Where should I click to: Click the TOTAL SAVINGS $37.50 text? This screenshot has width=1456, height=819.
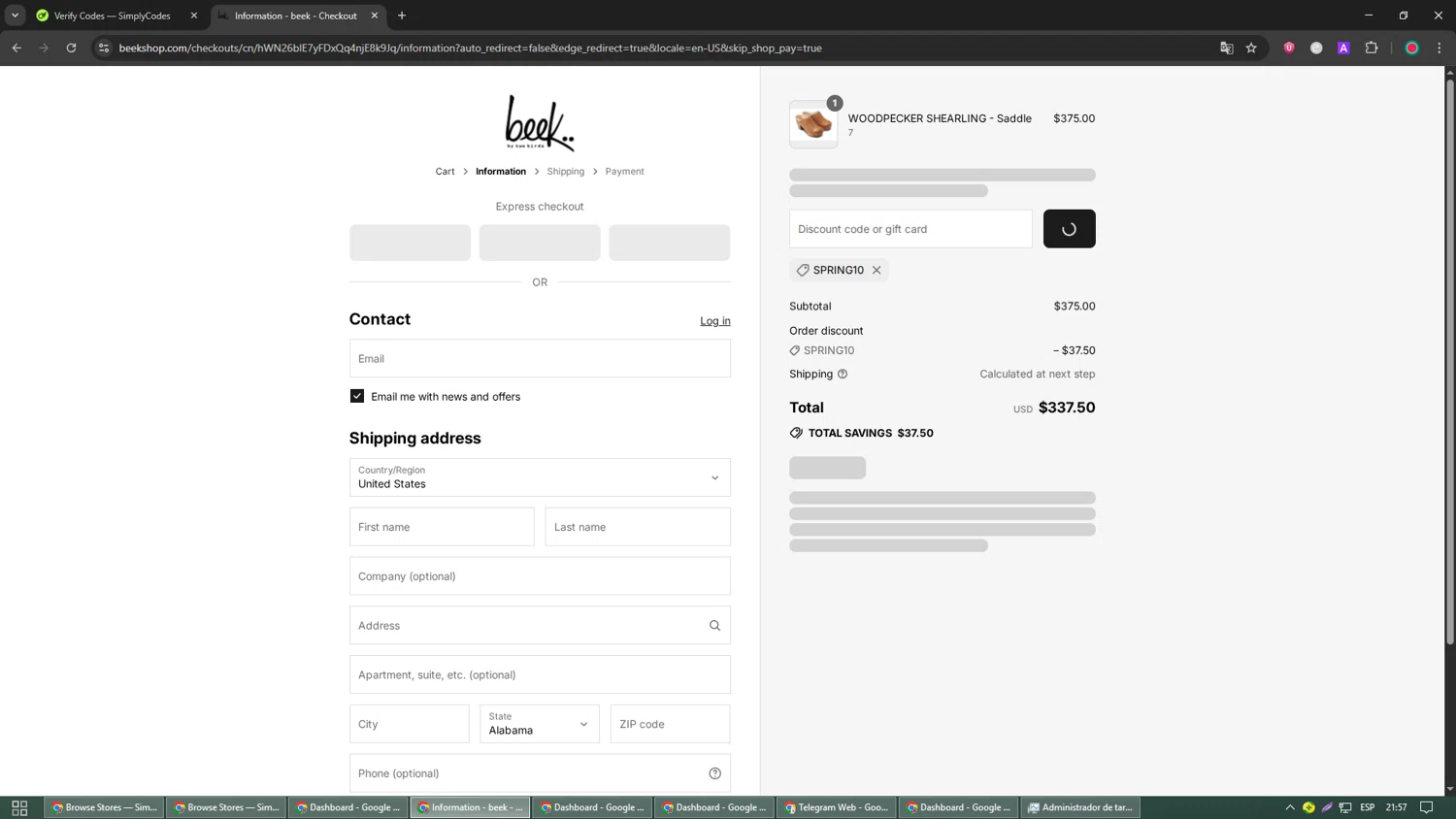(x=871, y=434)
